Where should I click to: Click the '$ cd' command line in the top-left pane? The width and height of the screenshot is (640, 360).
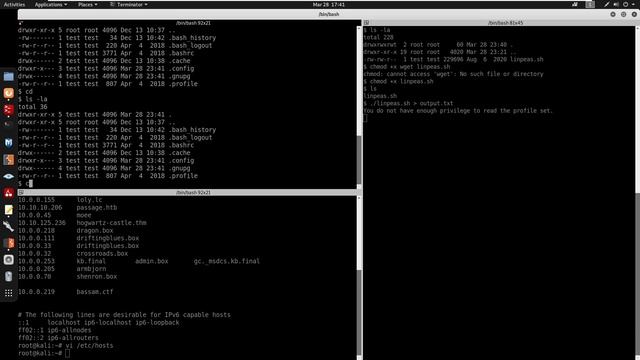coord(25,91)
